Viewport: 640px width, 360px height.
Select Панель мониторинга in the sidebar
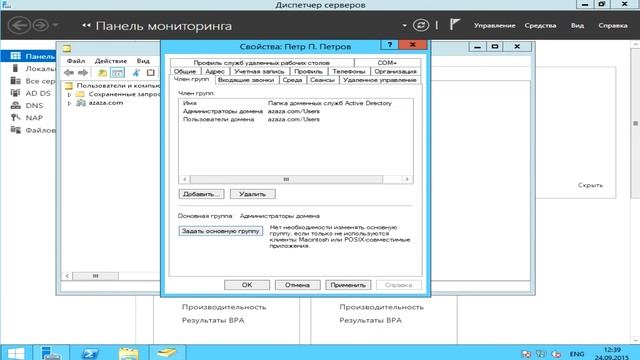[x=28, y=56]
